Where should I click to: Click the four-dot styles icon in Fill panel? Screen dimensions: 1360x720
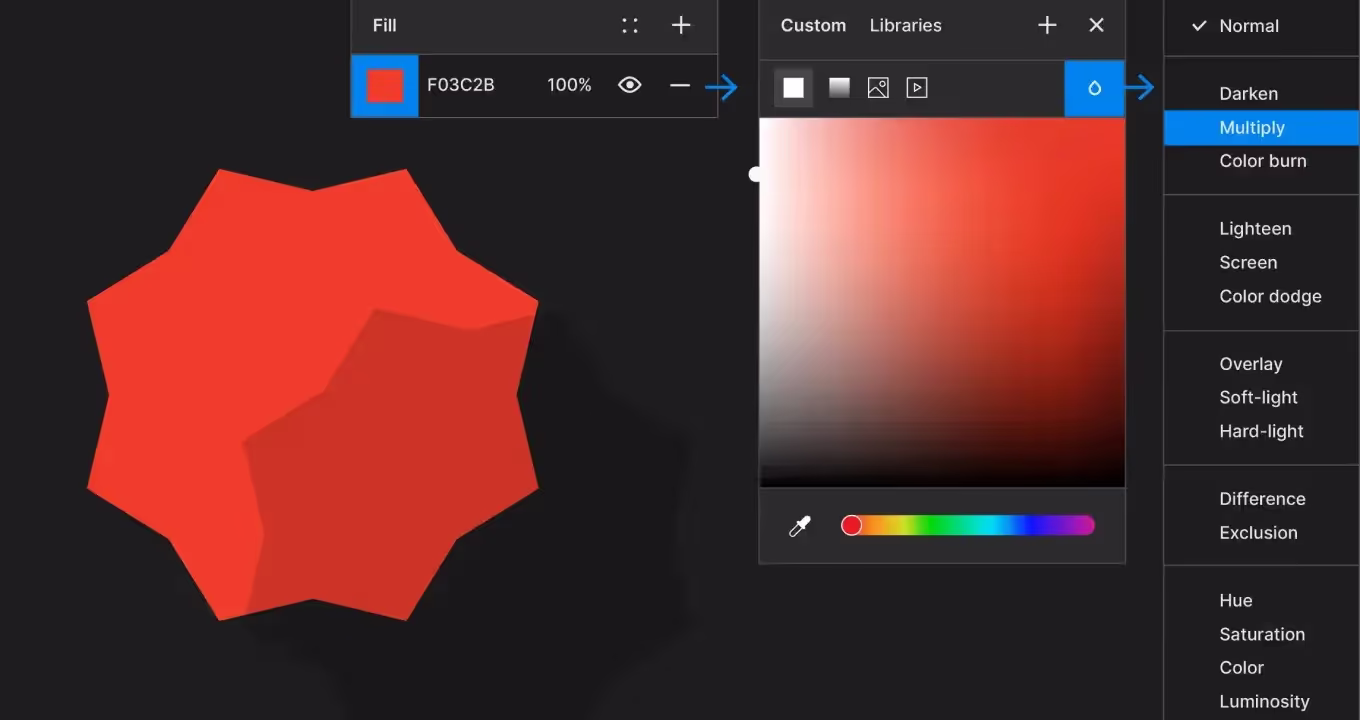click(x=630, y=26)
